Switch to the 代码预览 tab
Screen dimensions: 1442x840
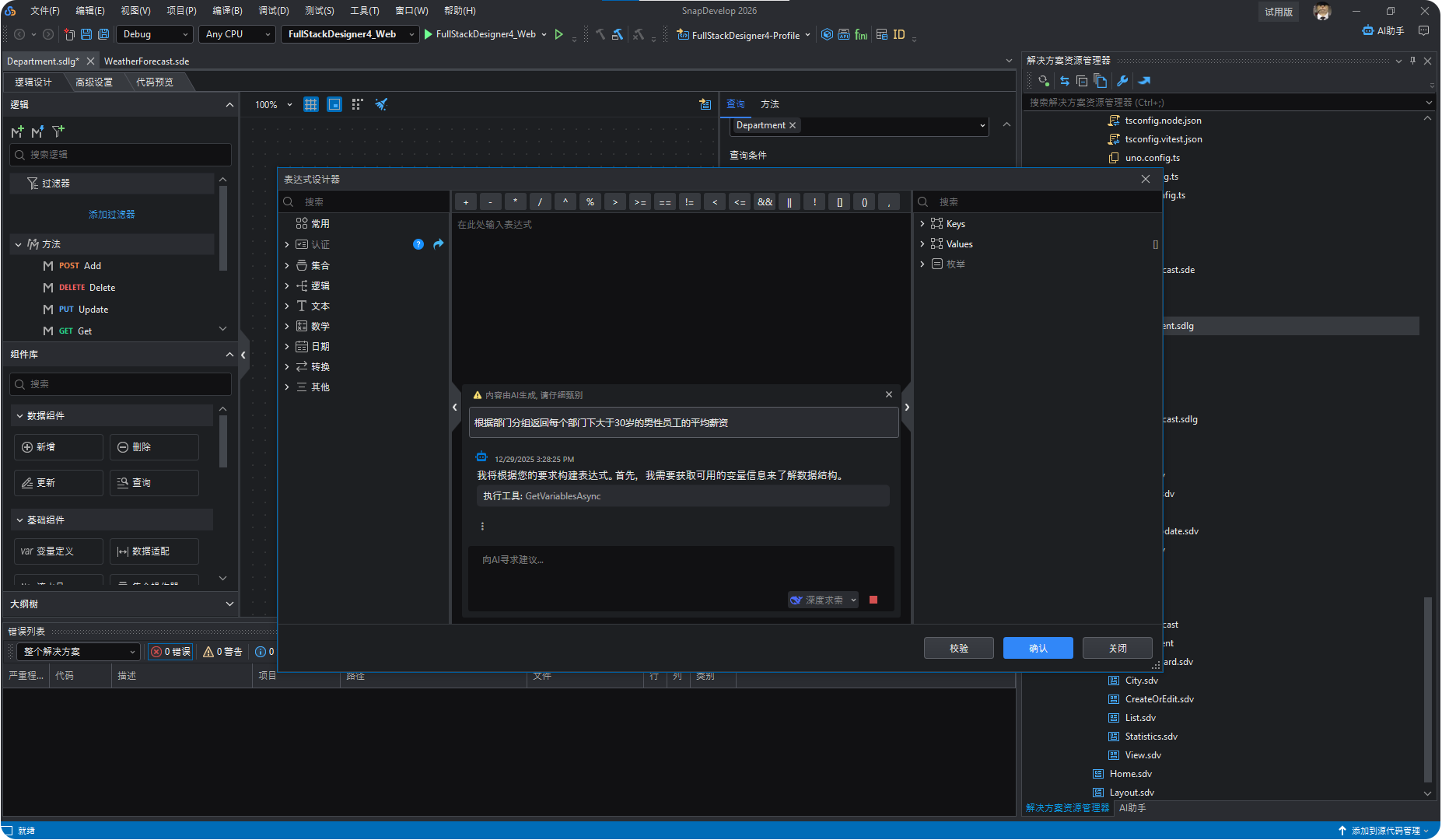point(154,82)
